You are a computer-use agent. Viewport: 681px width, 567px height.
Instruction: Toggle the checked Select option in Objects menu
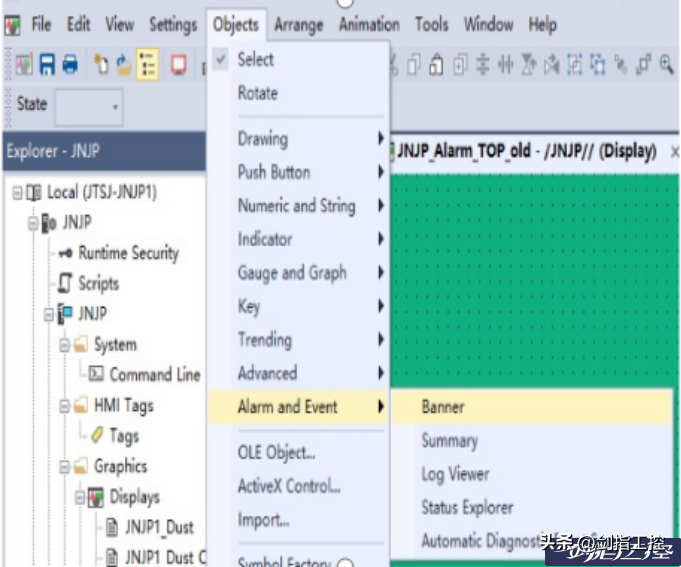(x=255, y=60)
